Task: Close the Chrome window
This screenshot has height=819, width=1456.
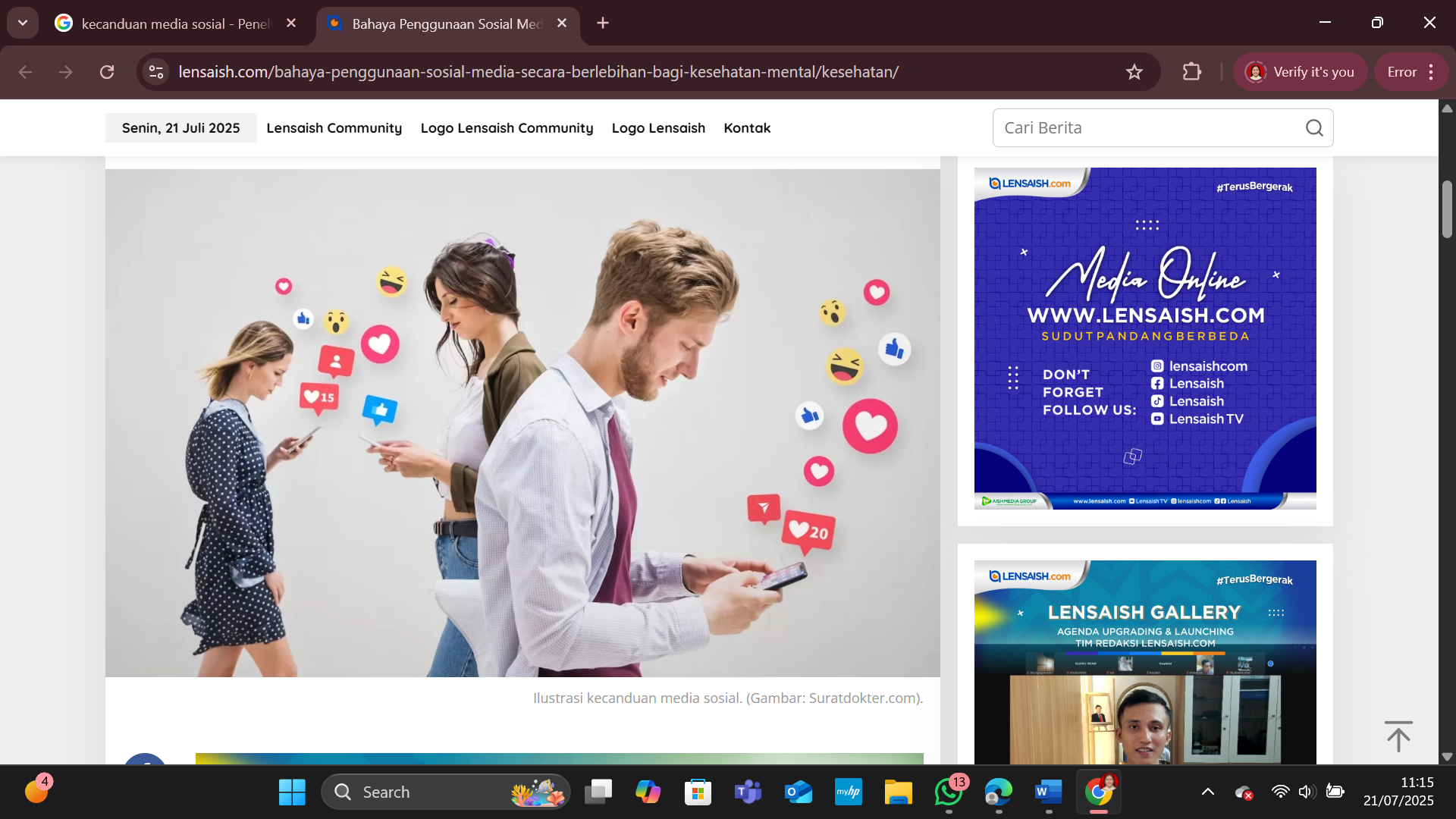Action: 1429,23
